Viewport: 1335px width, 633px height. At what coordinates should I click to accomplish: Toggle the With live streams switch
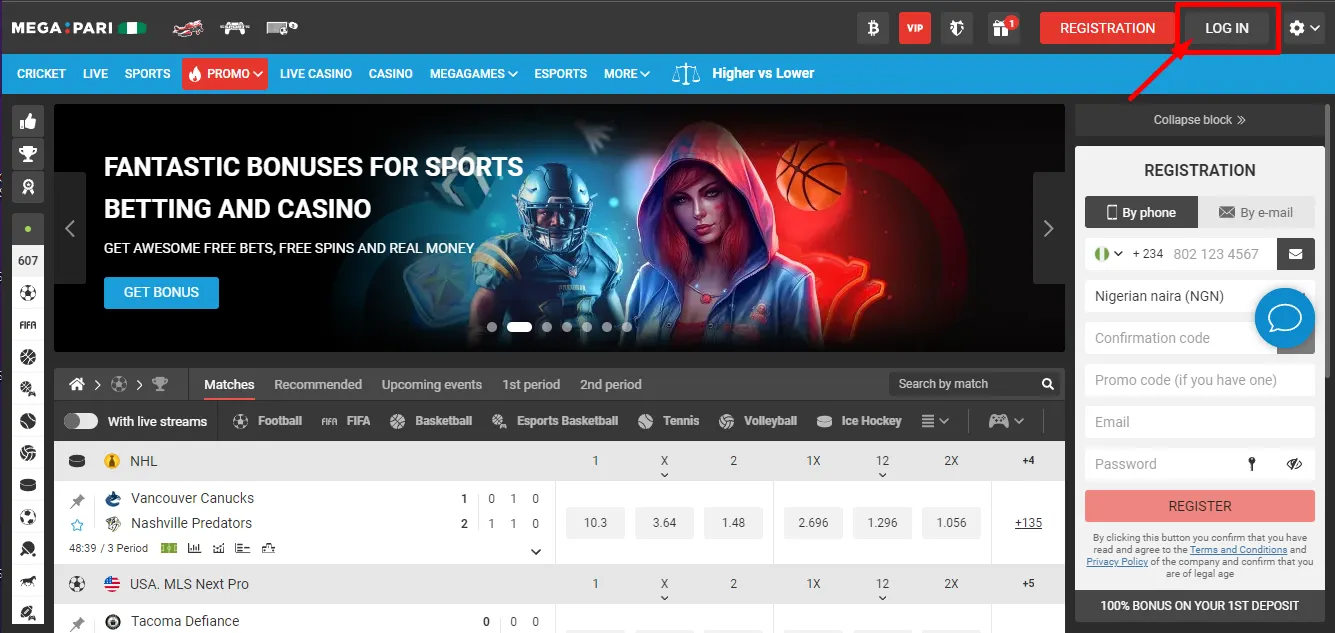pyautogui.click(x=81, y=421)
